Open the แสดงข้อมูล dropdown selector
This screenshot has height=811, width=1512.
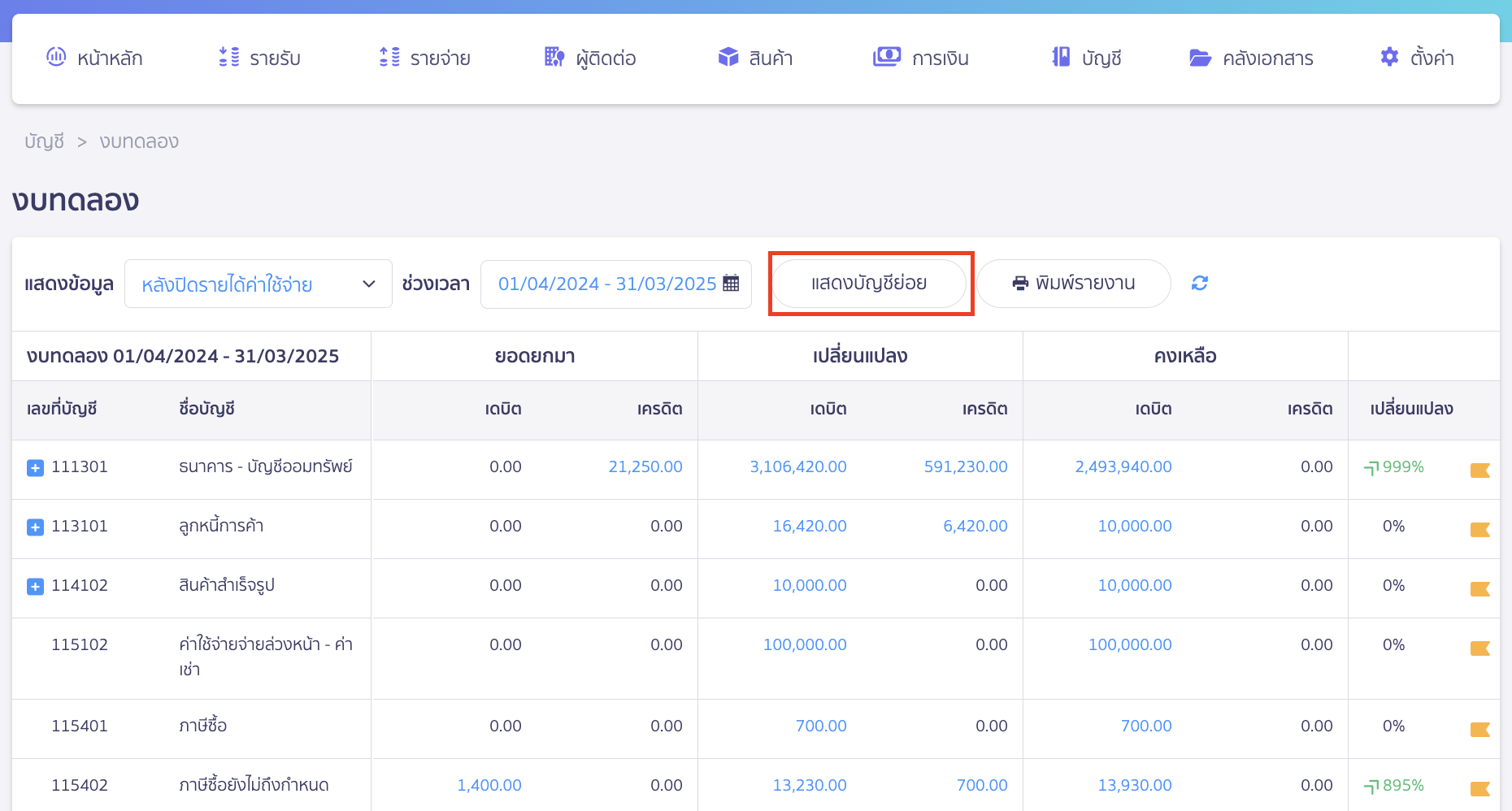pos(258,284)
